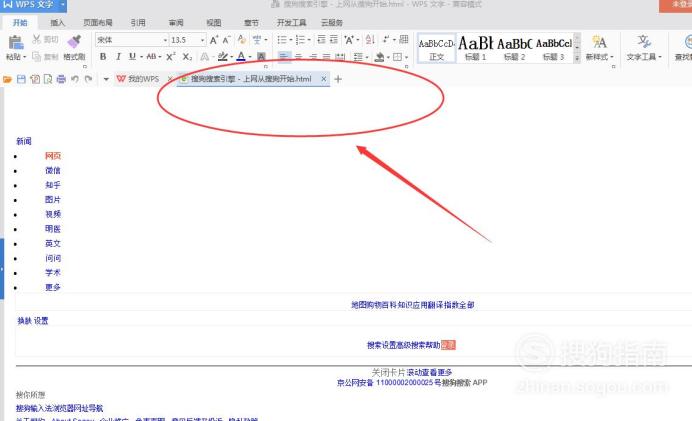Decrease font size with the smaller A icon
The image size is (692, 421).
pyautogui.click(x=226, y=40)
